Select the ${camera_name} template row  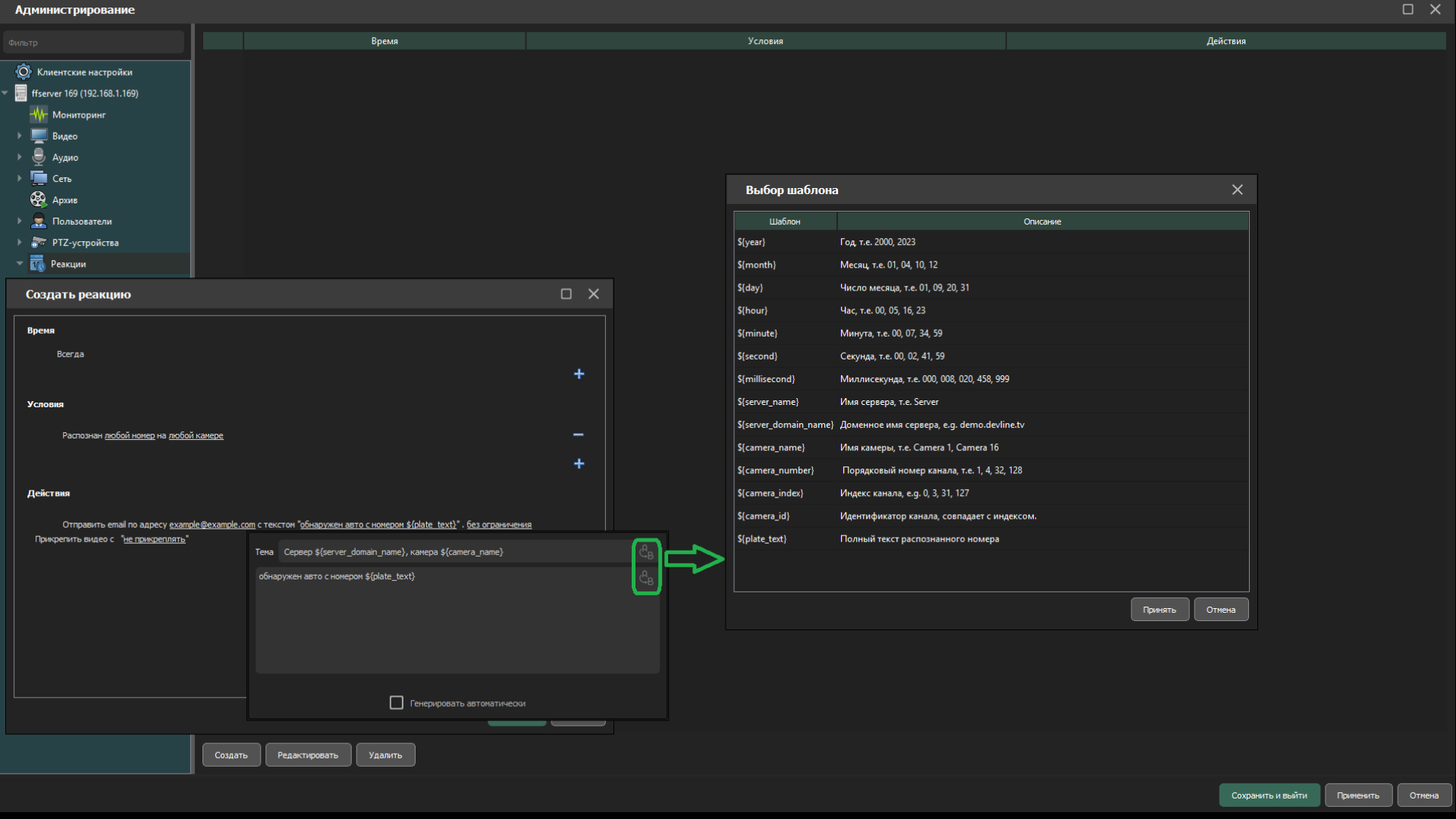(x=770, y=447)
